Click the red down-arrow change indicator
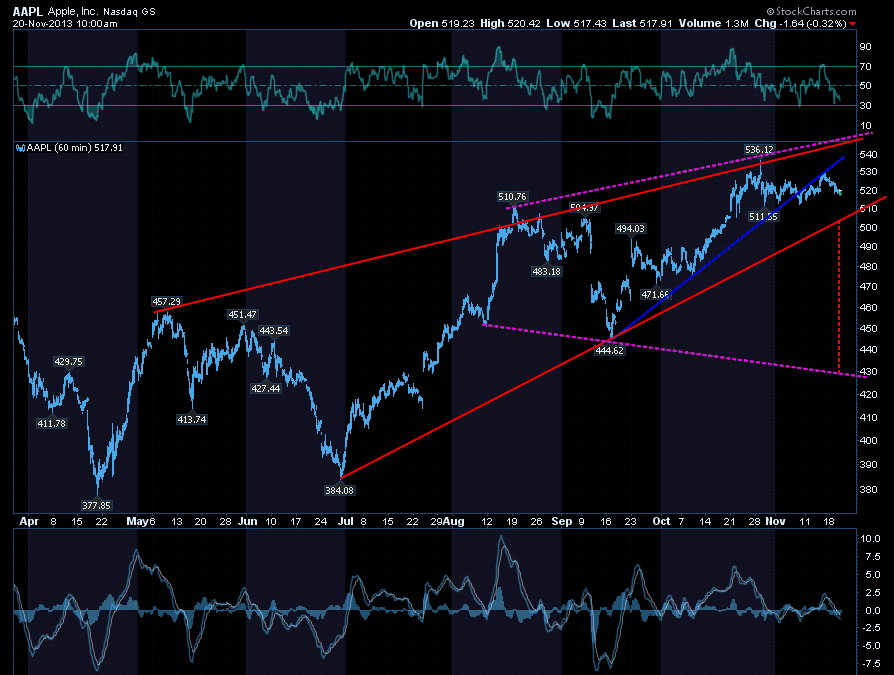894x675 pixels. [x=852, y=24]
